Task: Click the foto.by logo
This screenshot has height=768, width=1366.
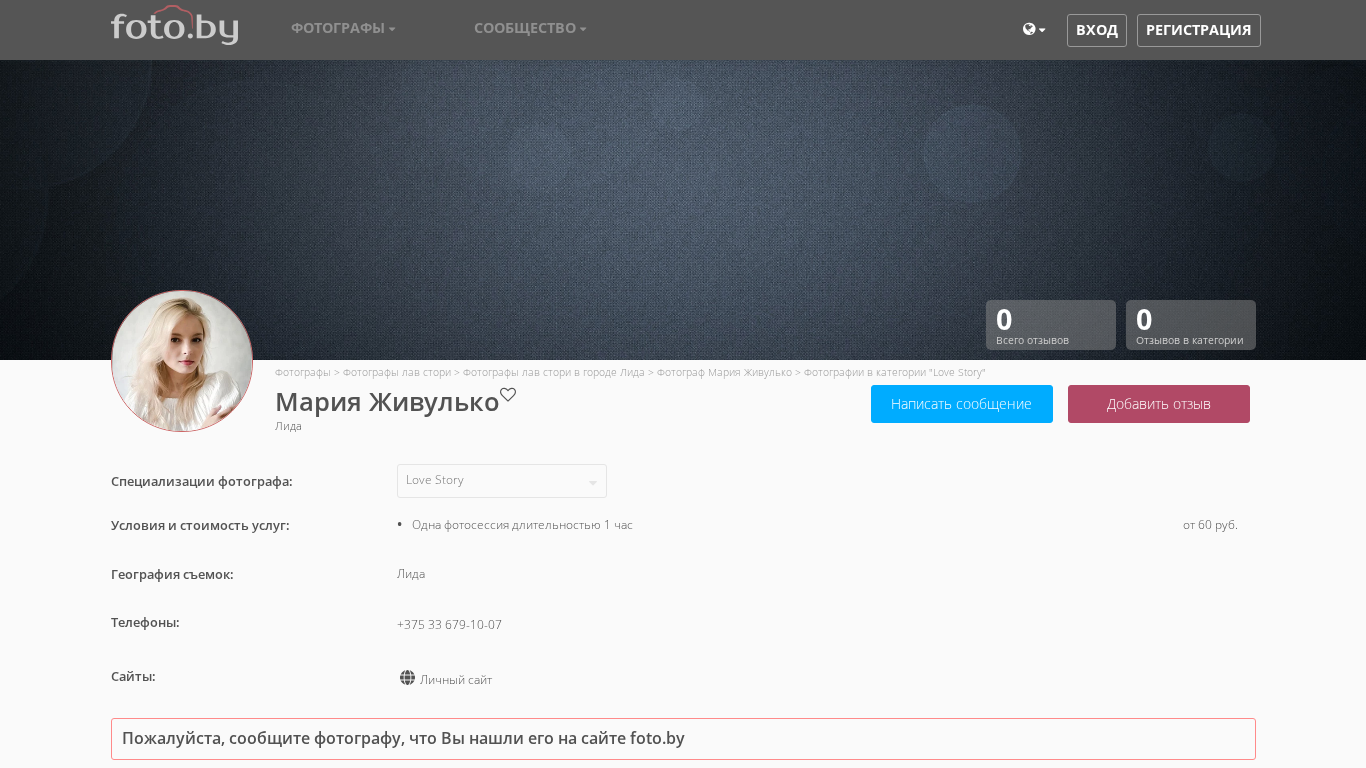Action: click(174, 27)
